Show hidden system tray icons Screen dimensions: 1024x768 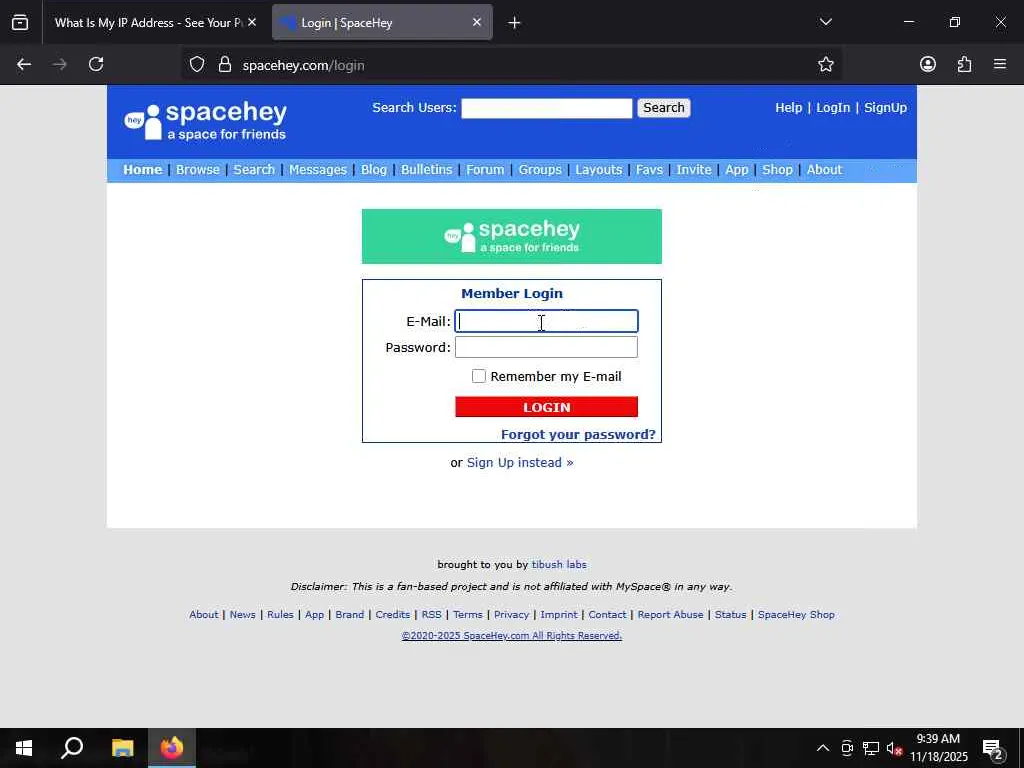pyautogui.click(x=823, y=748)
